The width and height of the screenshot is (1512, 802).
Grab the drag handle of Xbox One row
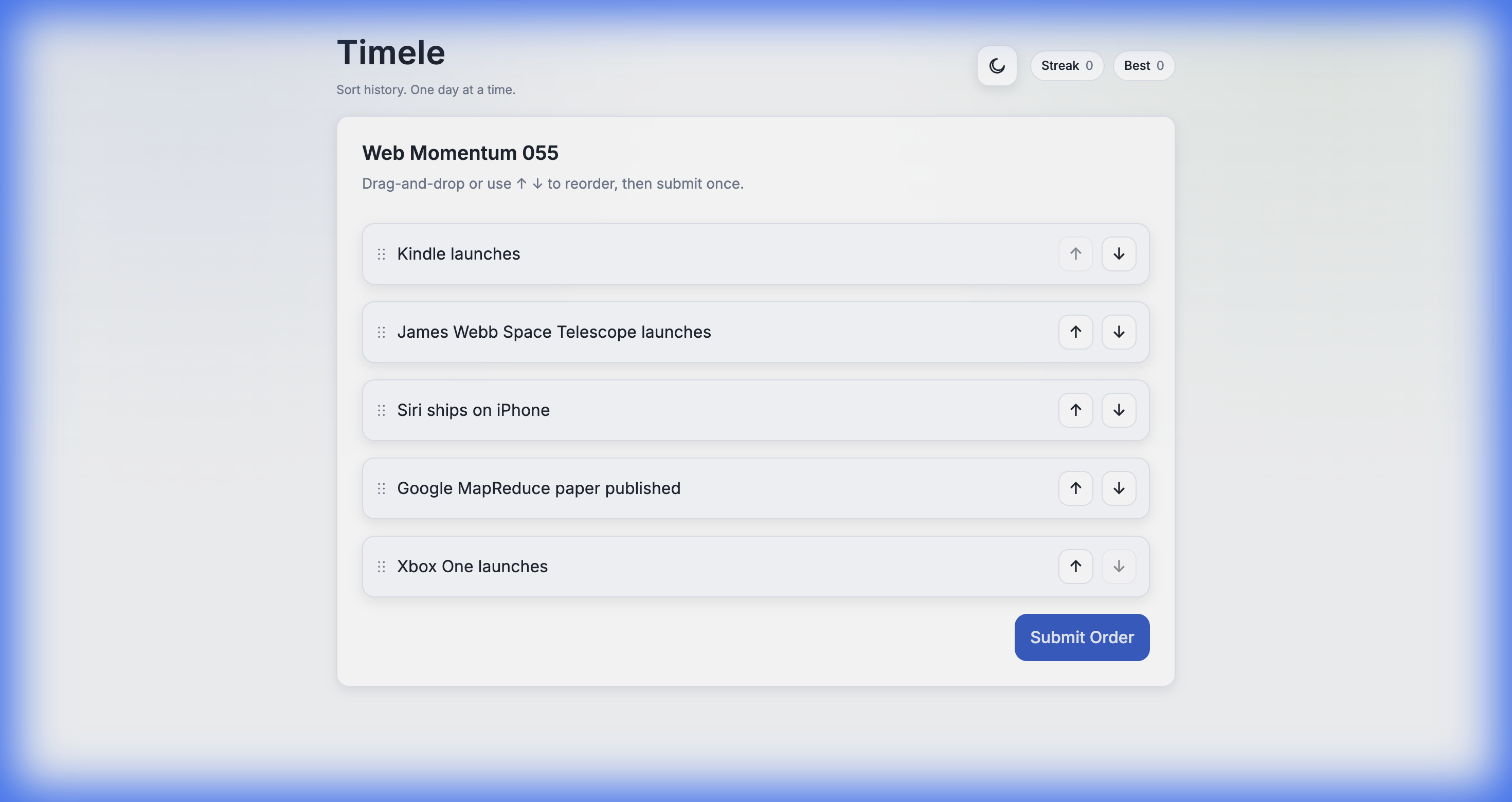pos(382,566)
